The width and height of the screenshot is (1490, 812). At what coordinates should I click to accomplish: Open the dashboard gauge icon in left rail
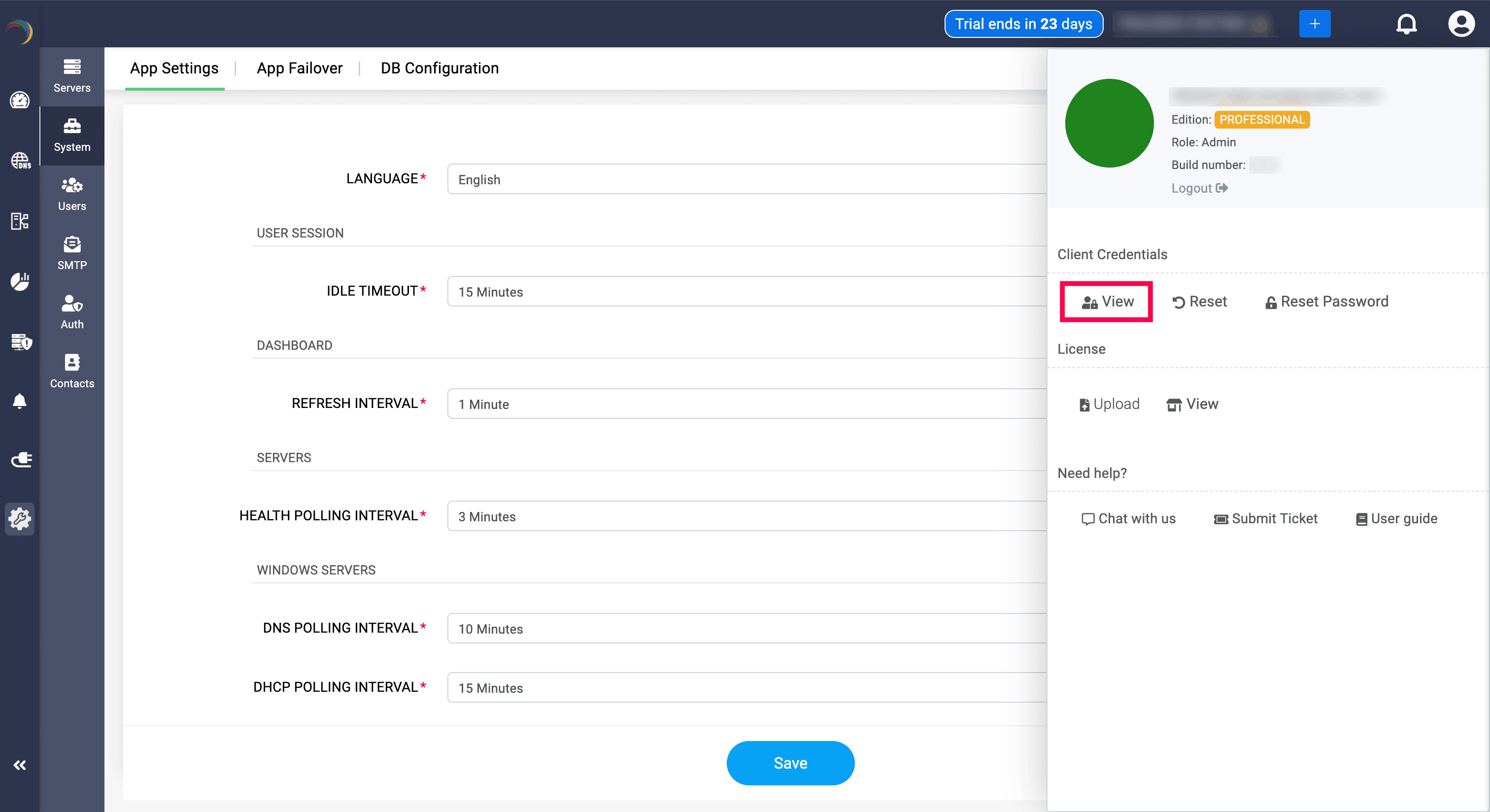pos(20,100)
